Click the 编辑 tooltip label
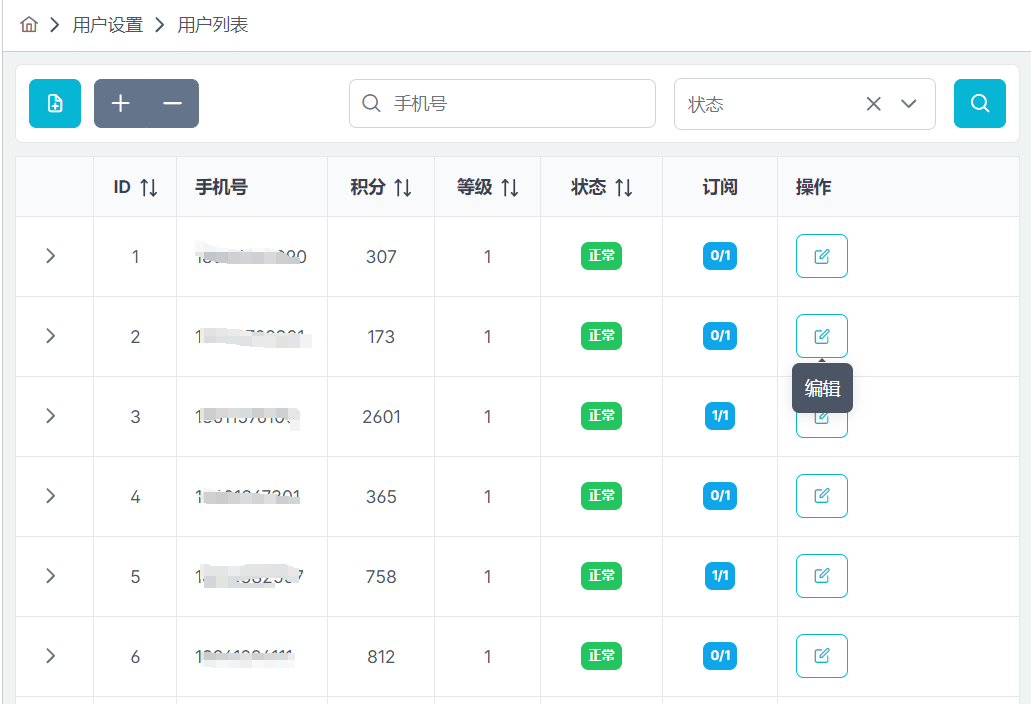 pos(823,388)
